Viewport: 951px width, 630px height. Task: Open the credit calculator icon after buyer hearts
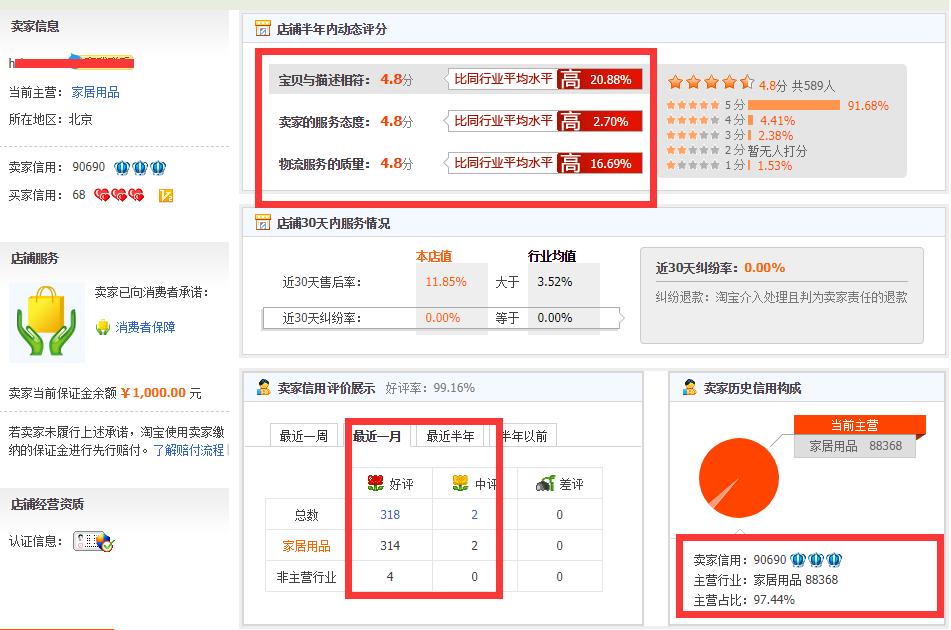point(165,196)
